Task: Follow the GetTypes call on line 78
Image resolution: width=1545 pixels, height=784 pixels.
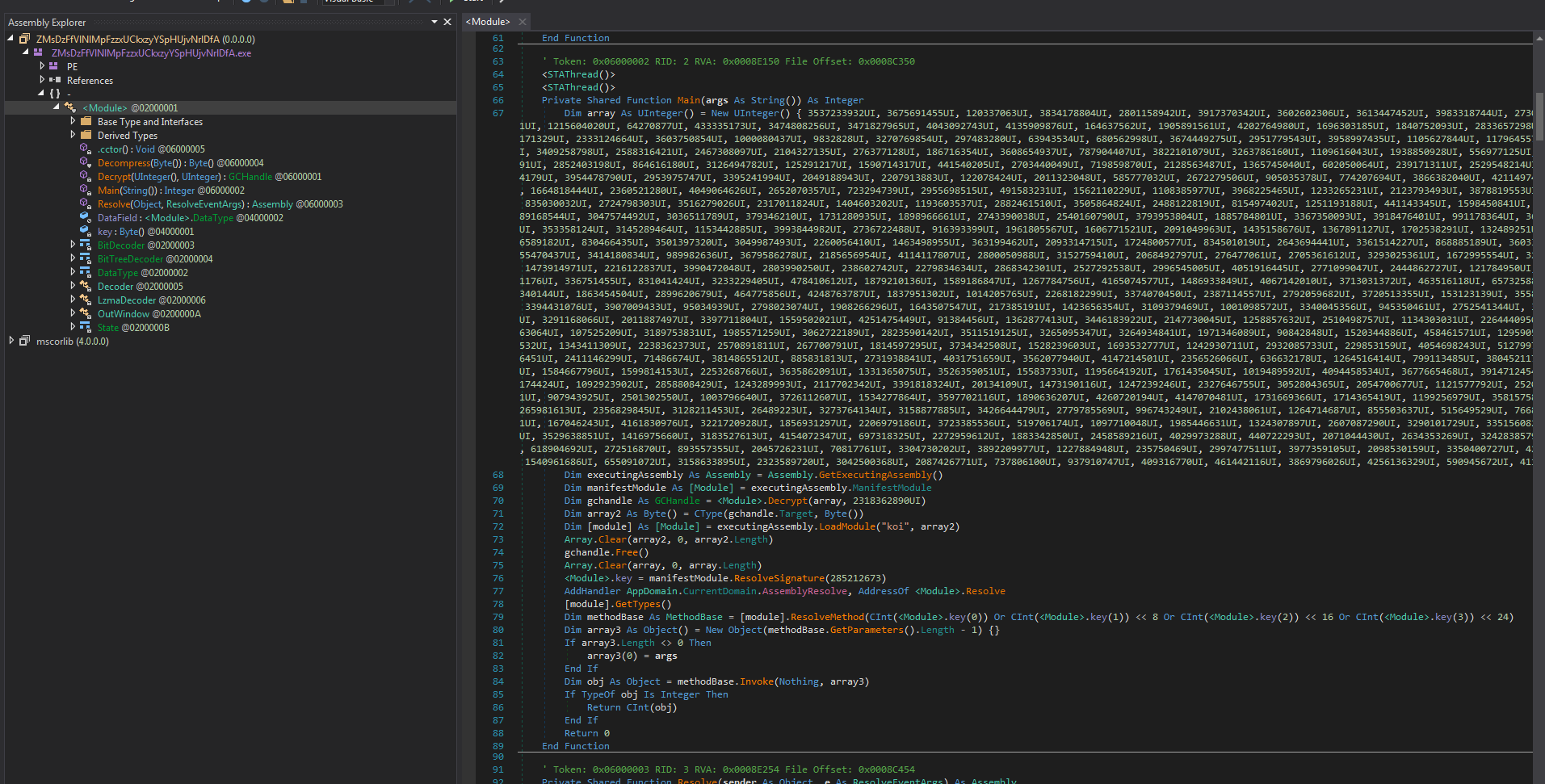Action: [x=638, y=604]
